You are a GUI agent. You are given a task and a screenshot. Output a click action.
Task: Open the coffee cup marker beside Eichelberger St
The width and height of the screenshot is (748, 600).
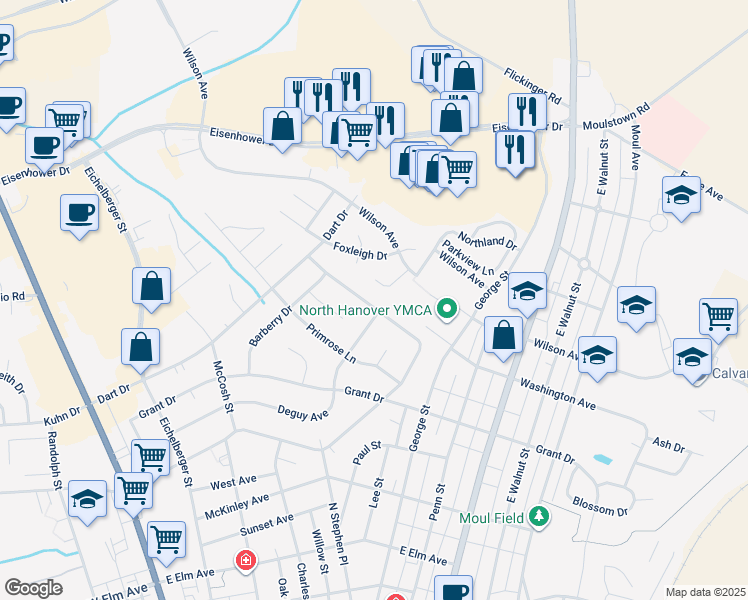(80, 215)
